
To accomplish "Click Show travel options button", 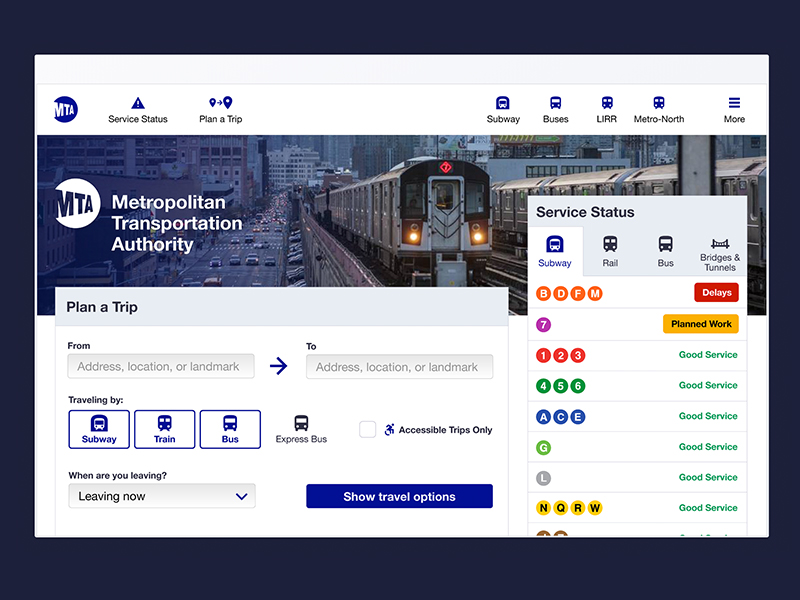I will [x=399, y=496].
